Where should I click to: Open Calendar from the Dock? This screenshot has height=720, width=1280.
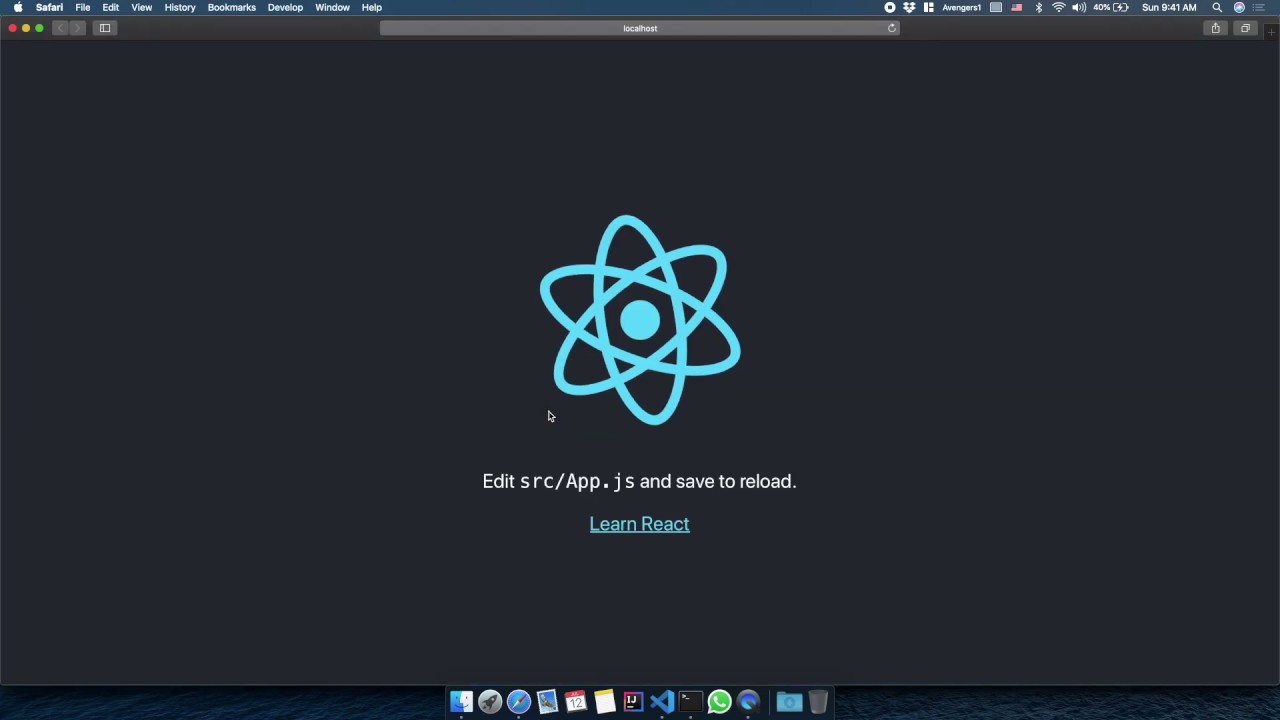pyautogui.click(x=575, y=702)
